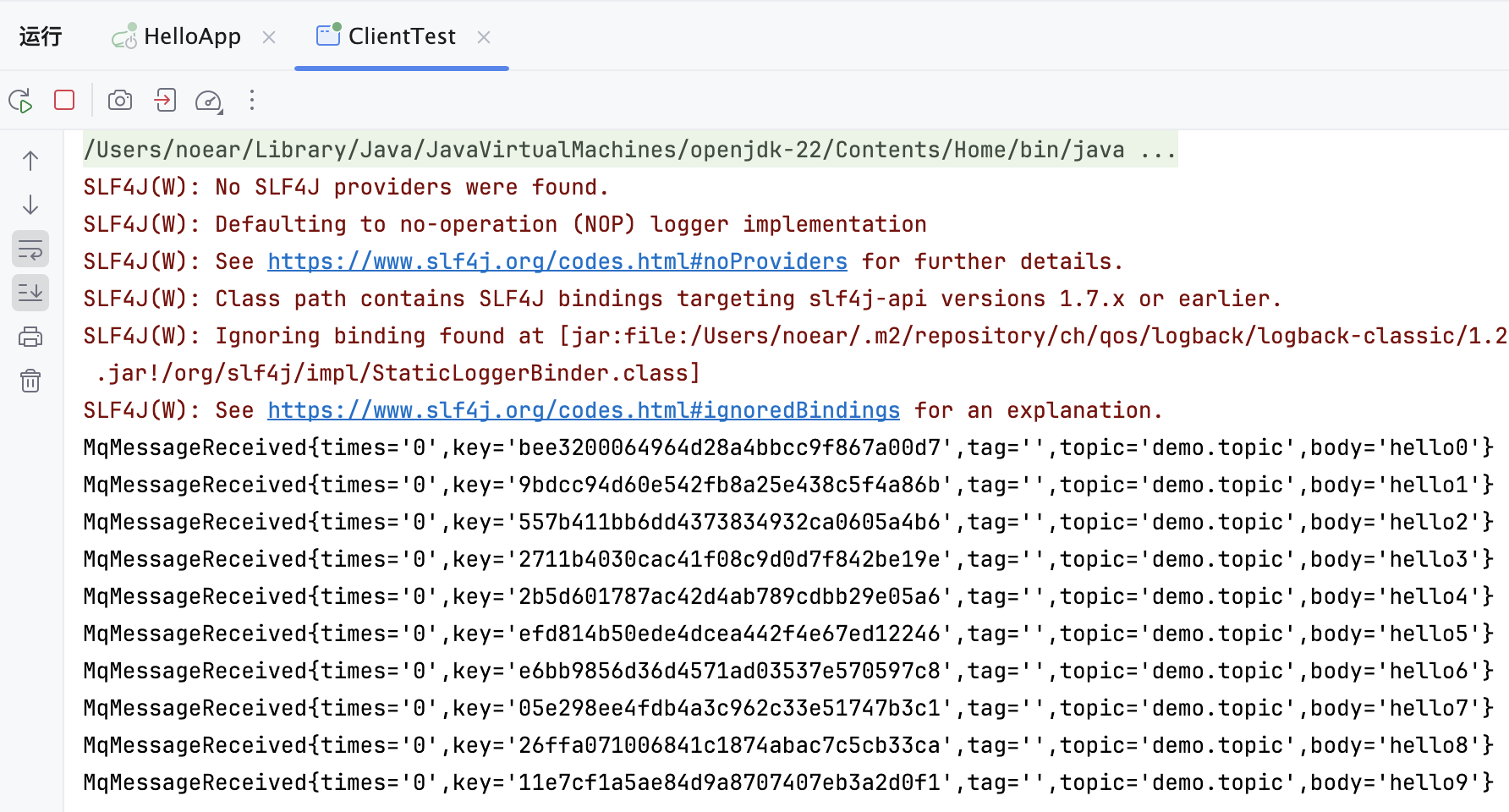
Task: Open the profiler gauge icon
Action: click(208, 101)
